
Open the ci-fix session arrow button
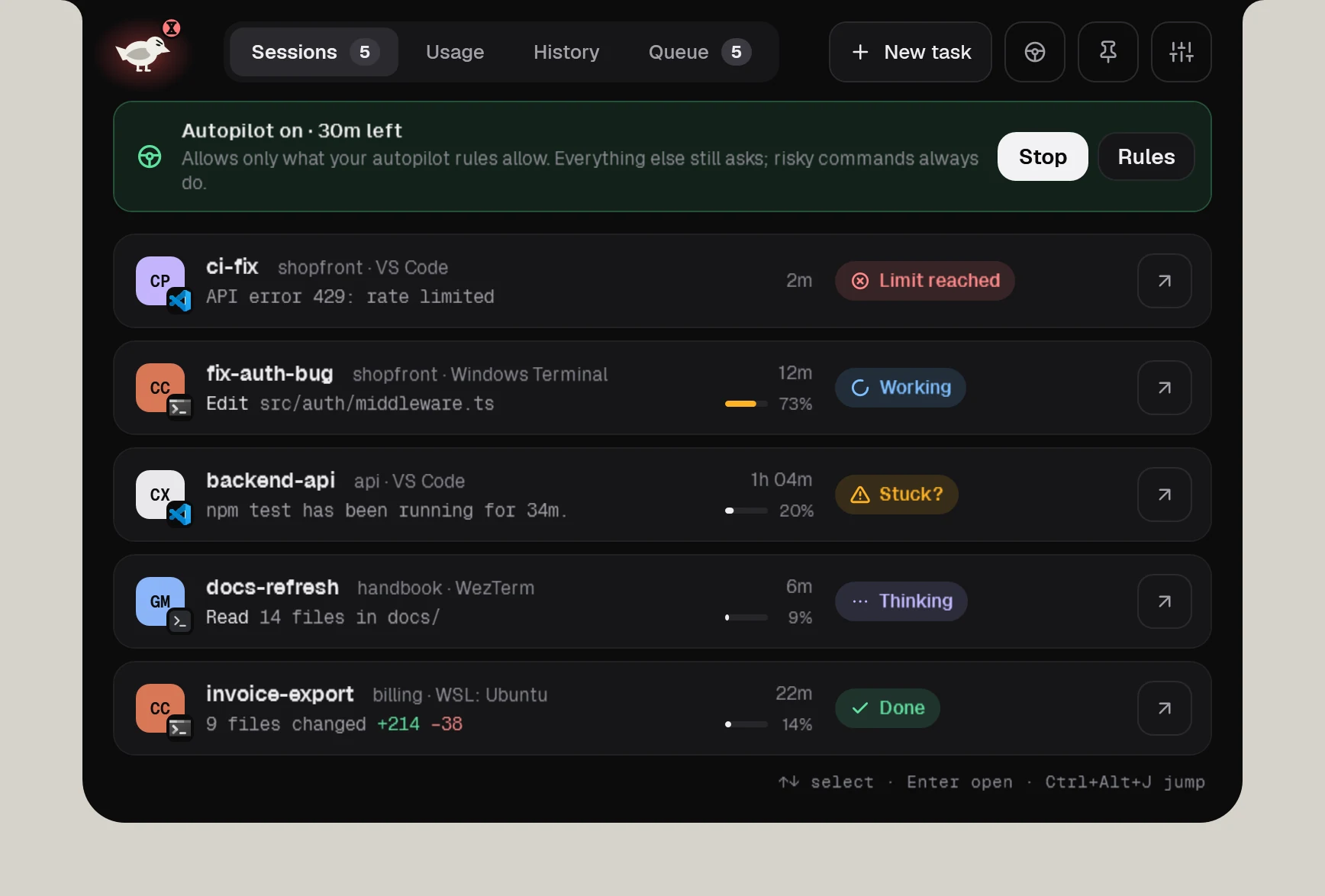[x=1164, y=281]
